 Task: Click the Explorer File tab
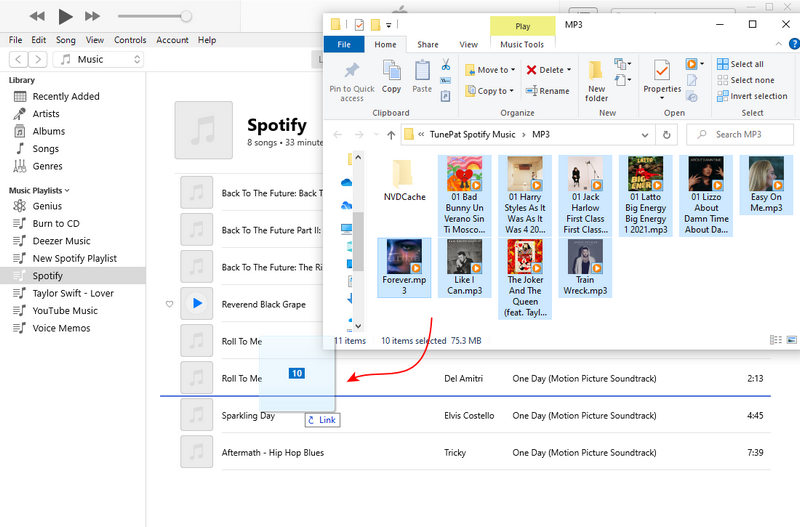(x=344, y=44)
